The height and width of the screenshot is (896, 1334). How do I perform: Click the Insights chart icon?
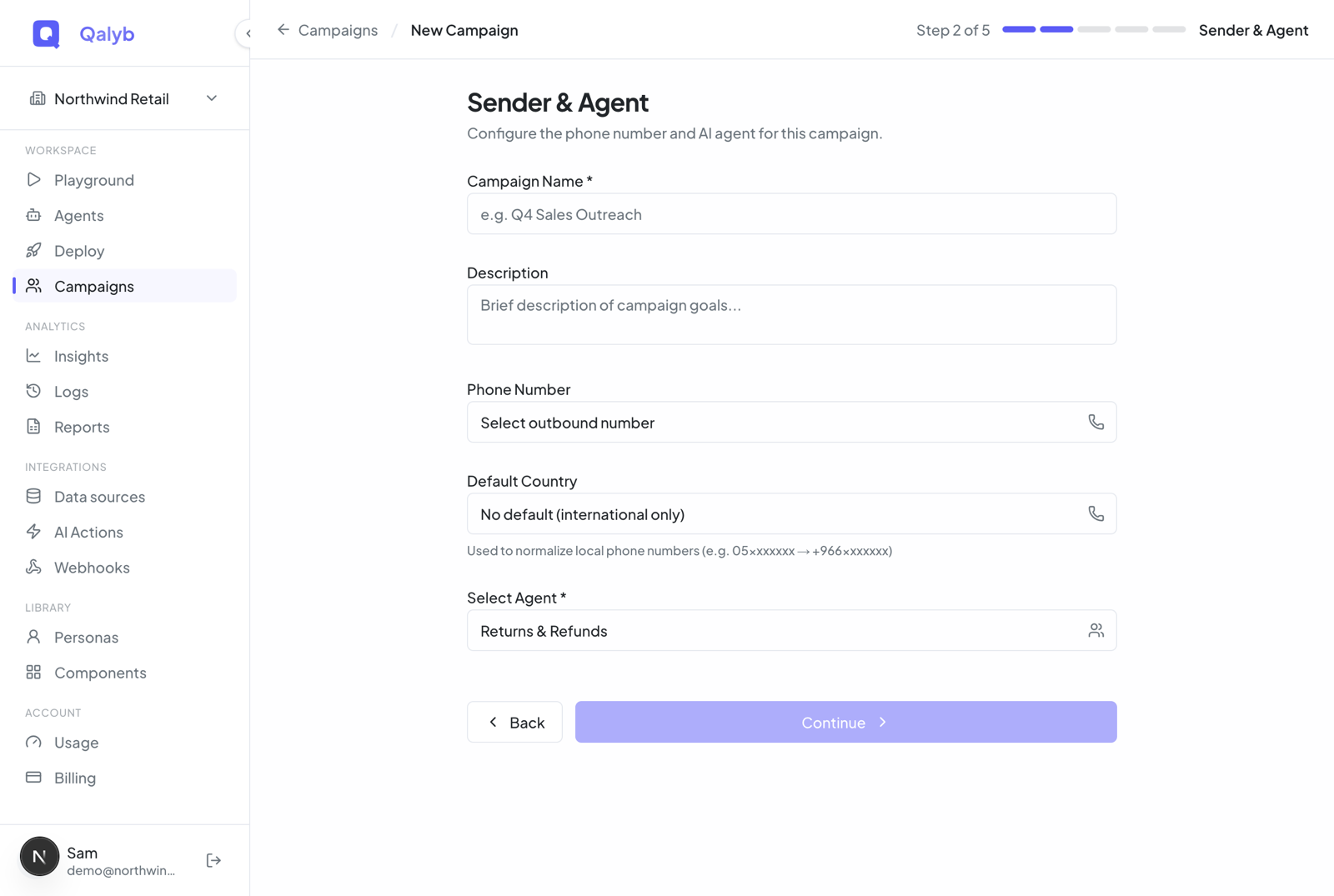point(33,356)
